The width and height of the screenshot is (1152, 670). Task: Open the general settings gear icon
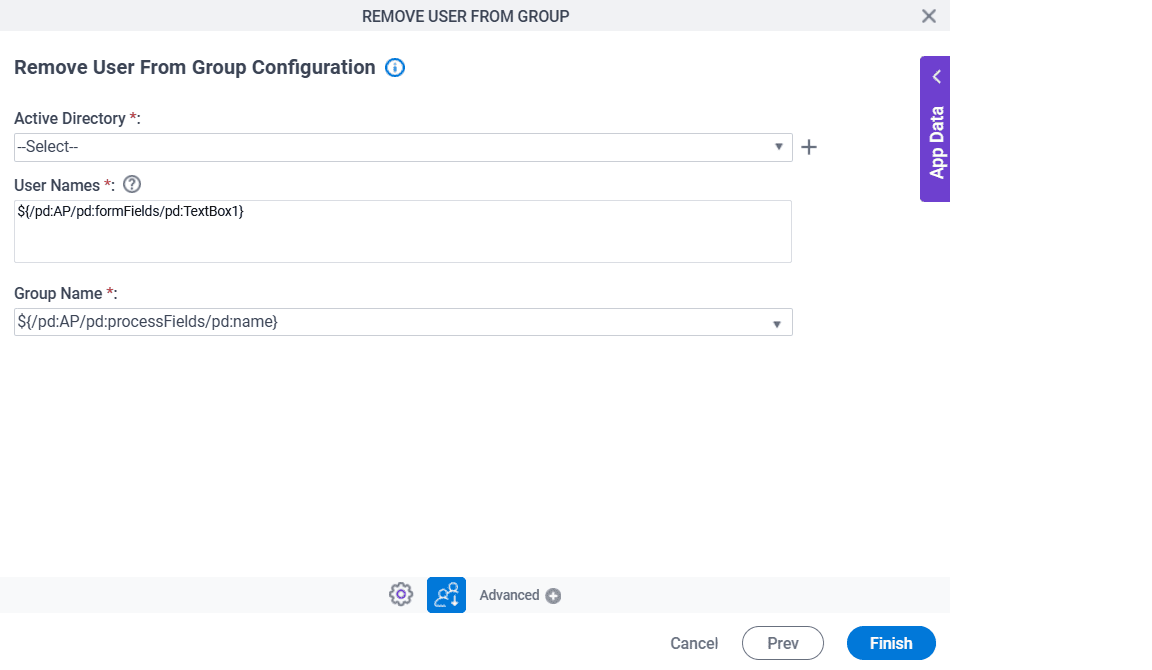click(x=400, y=595)
